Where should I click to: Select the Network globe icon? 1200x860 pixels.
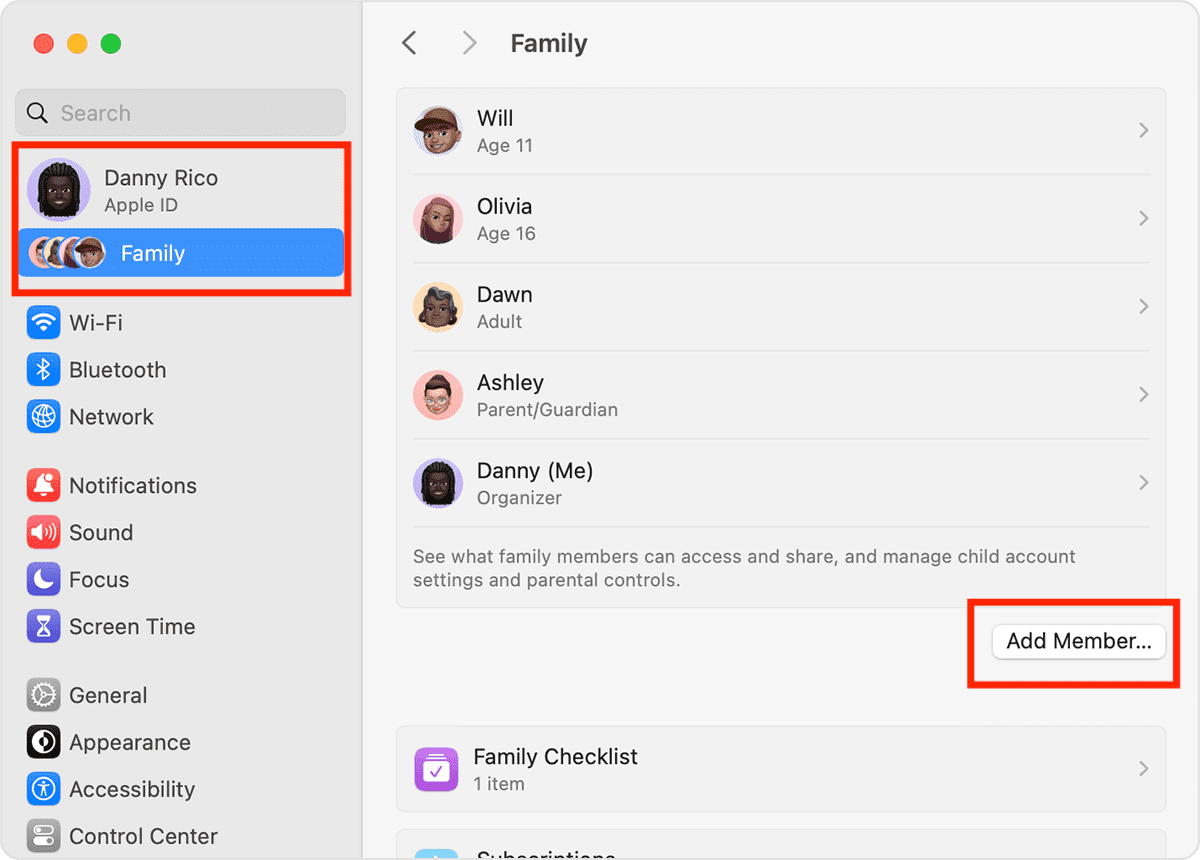(43, 417)
